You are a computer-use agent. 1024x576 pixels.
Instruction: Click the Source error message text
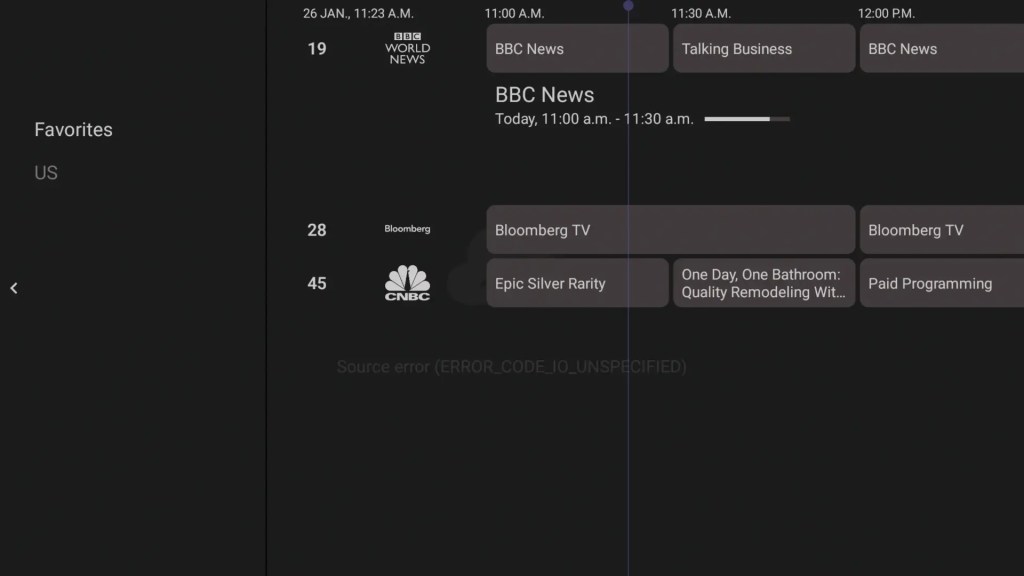click(511, 366)
